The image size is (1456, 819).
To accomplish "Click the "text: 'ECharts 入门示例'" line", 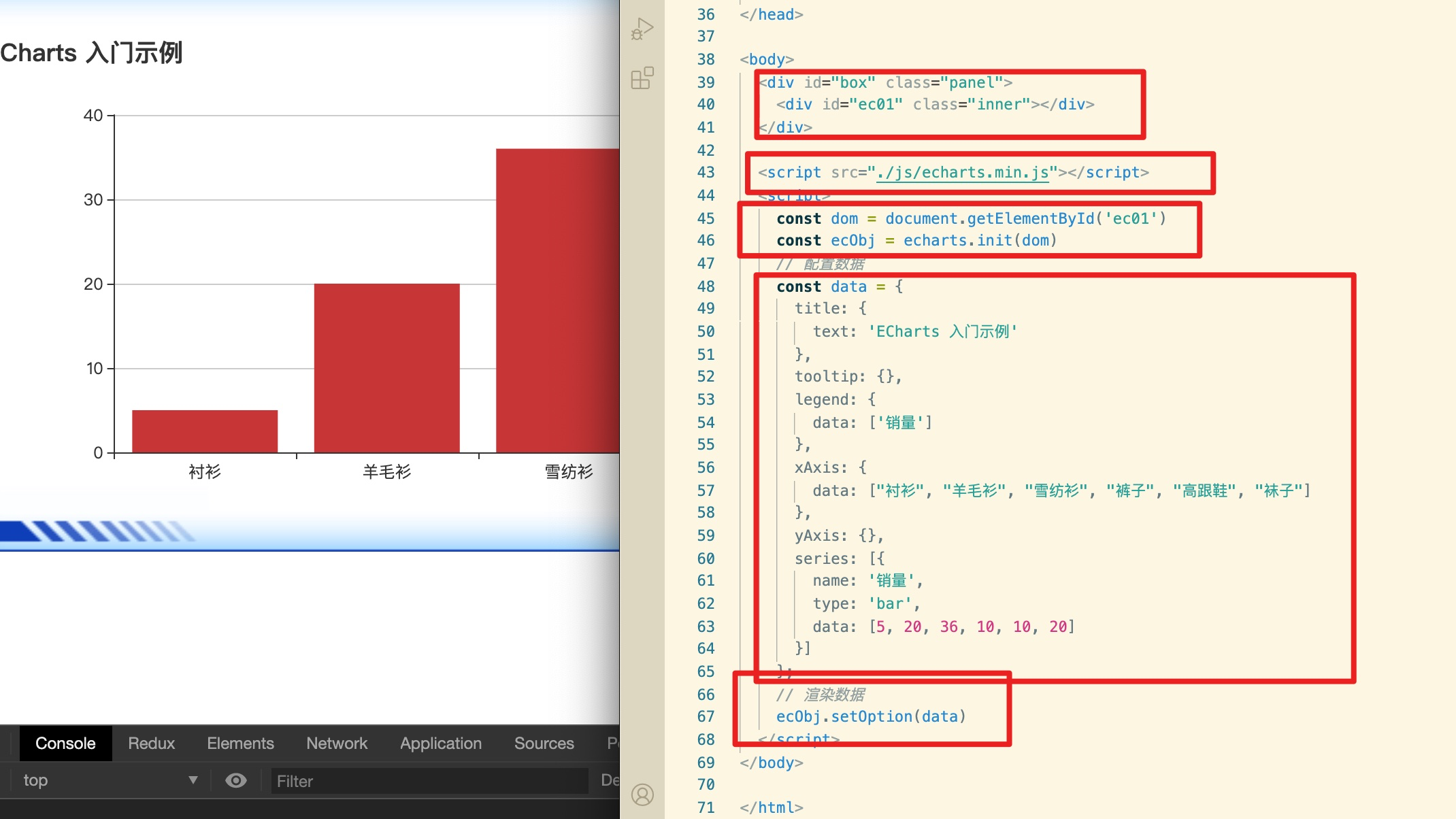I will point(914,332).
